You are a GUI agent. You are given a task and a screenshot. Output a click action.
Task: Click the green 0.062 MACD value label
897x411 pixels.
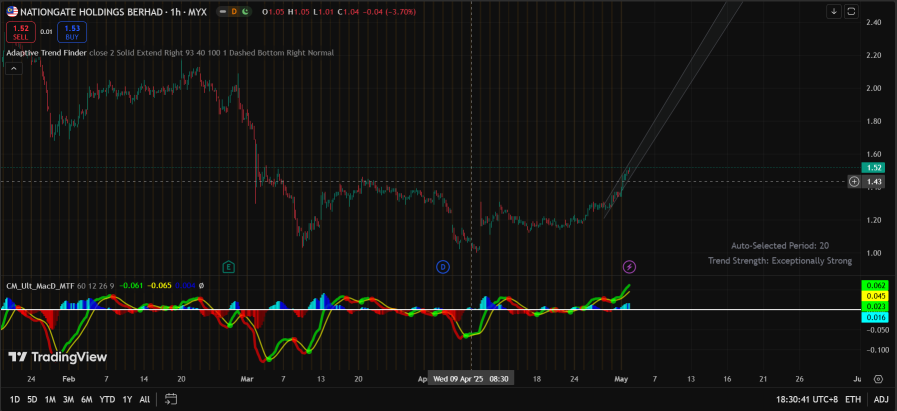pos(875,284)
